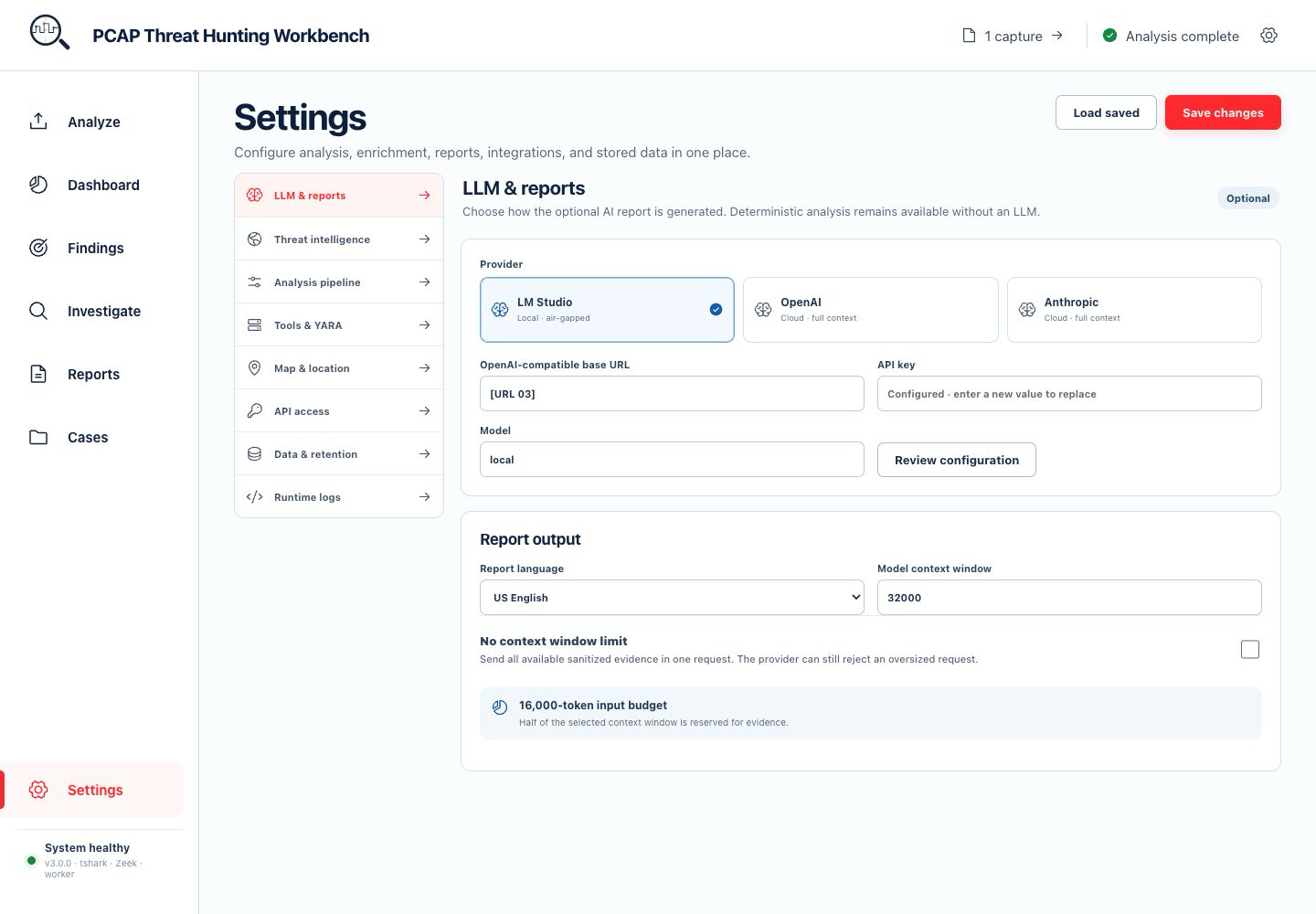Screen dimensions: 1316x914
Task: Click the Data & retention database icon
Action: pyautogui.click(x=255, y=454)
